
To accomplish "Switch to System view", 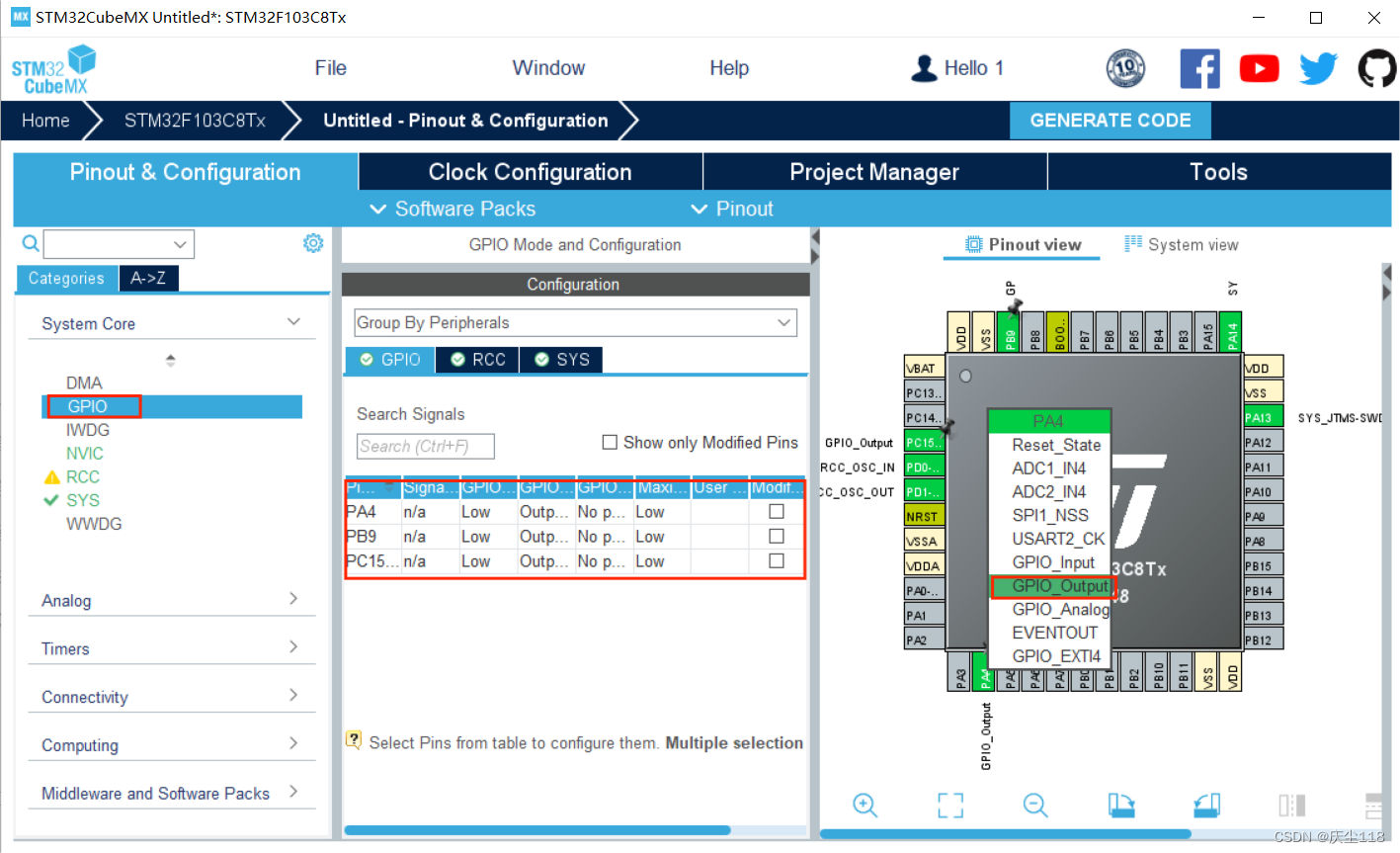I will (1181, 245).
